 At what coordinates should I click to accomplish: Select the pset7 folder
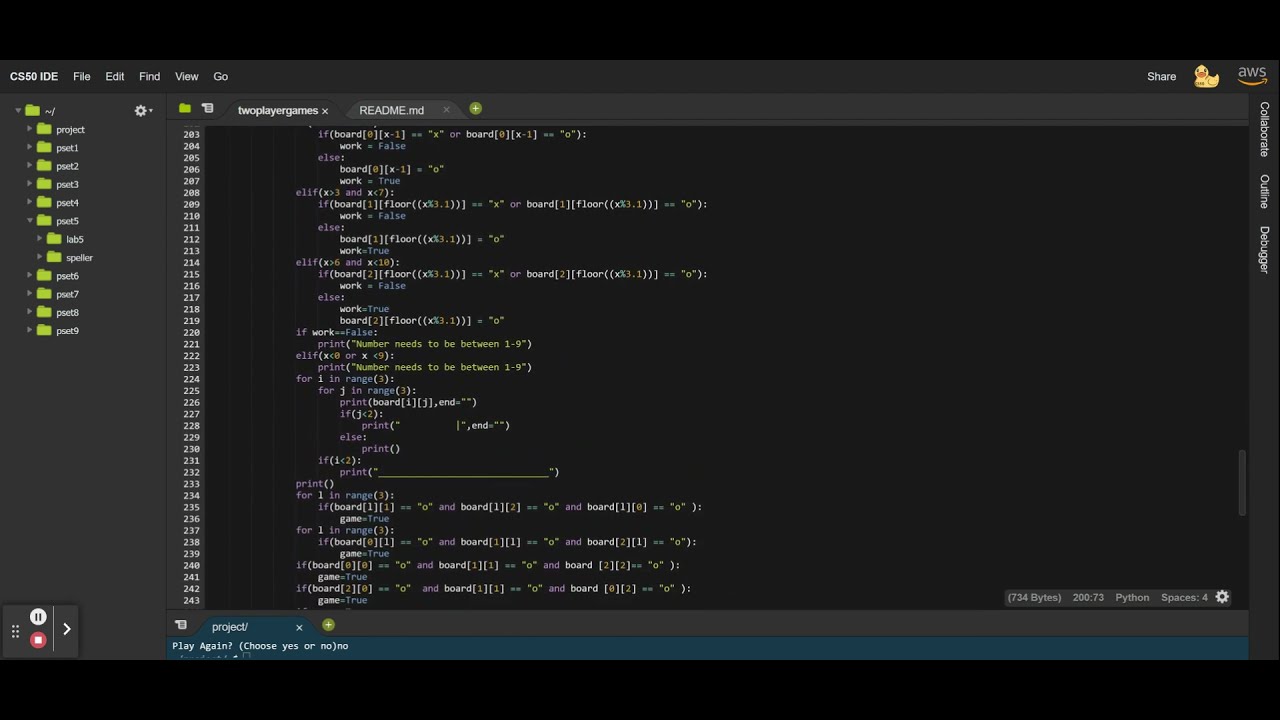click(67, 294)
